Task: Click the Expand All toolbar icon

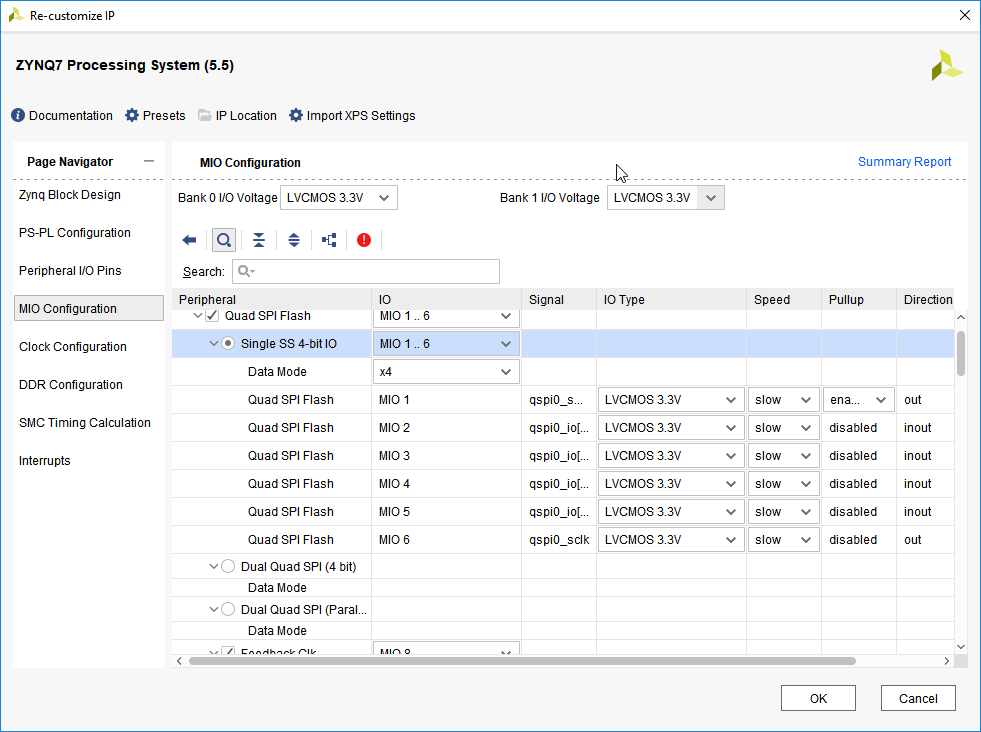Action: 294,240
